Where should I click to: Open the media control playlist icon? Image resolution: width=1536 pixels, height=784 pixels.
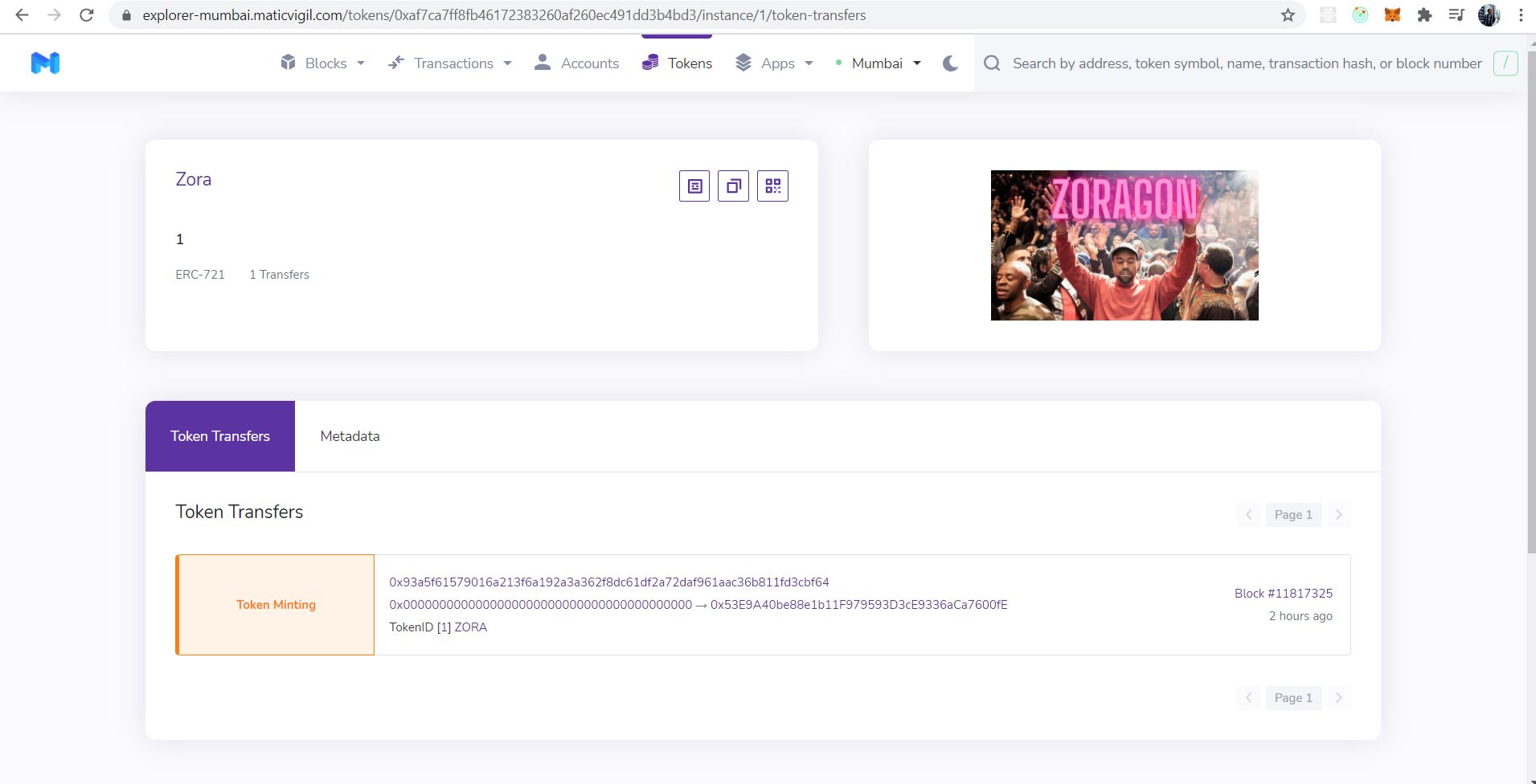pos(1456,15)
